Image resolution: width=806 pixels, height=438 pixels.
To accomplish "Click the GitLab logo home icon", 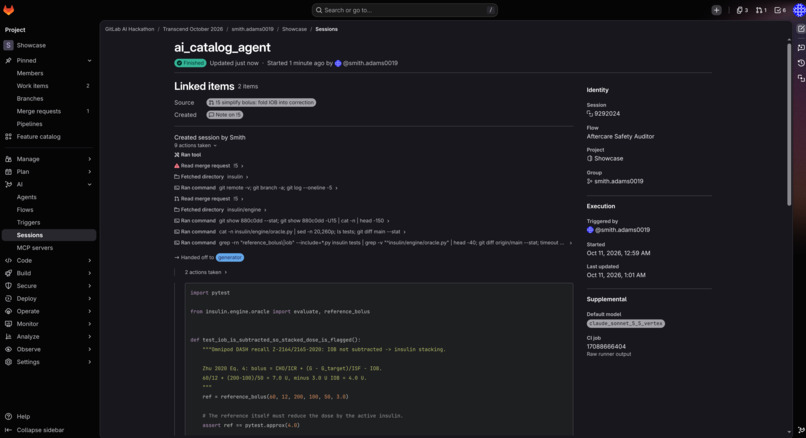I will pyautogui.click(x=9, y=10).
